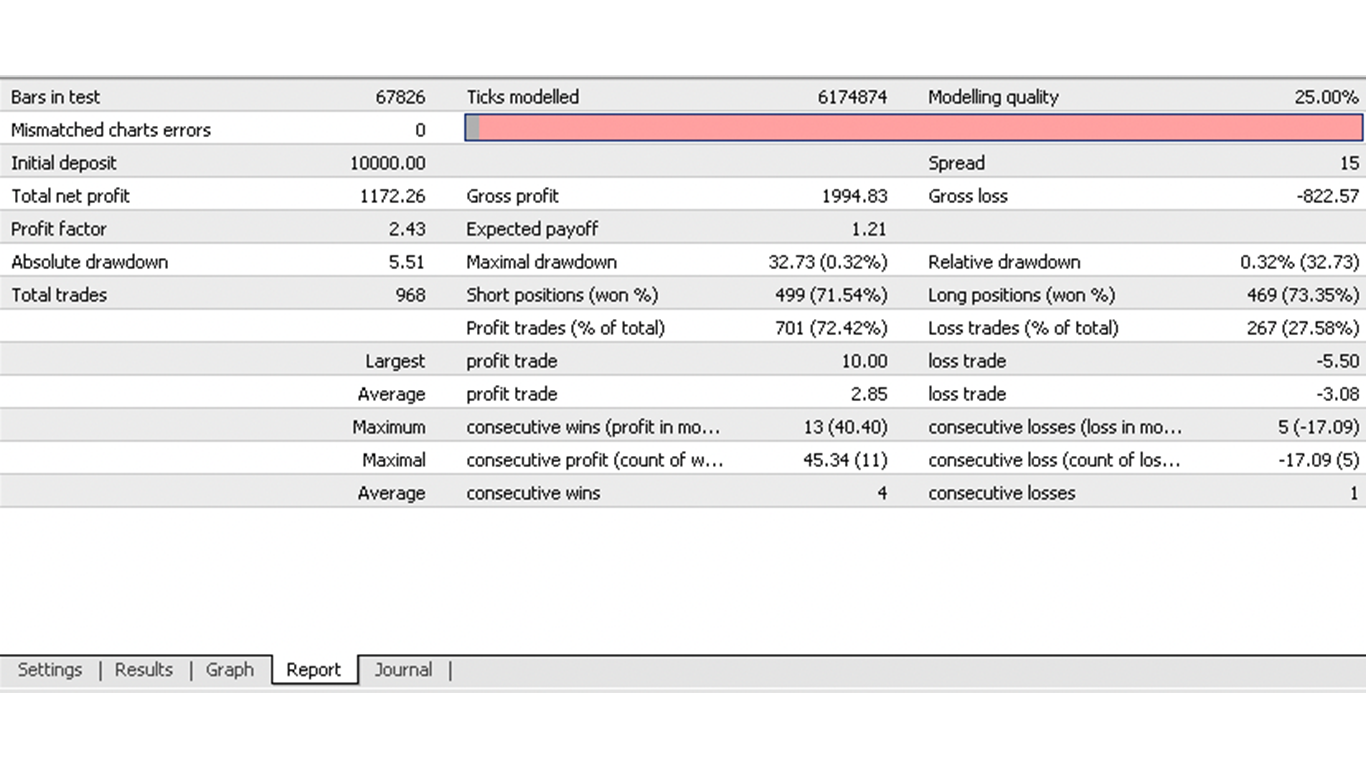
Task: Click the Expected payoff label
Action: [x=532, y=229]
